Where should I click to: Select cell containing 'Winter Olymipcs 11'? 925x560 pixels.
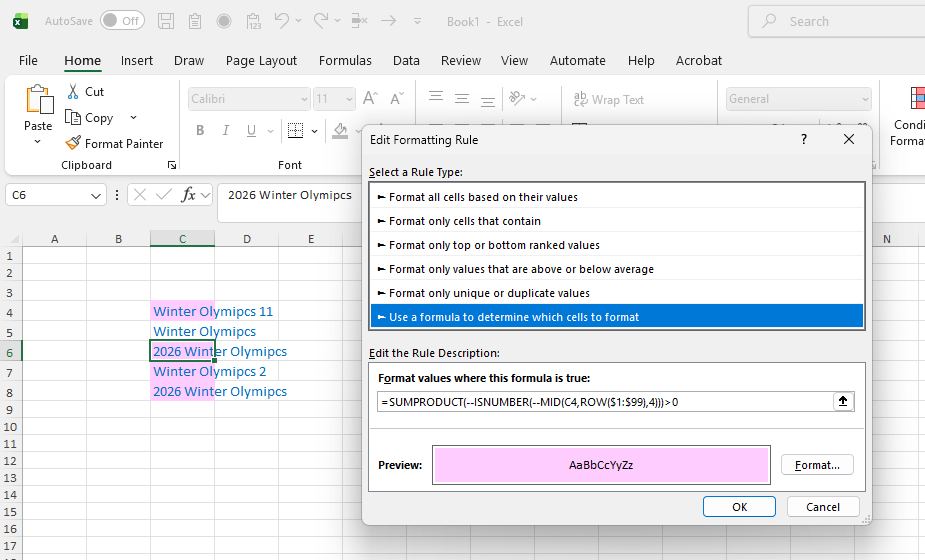click(182, 311)
